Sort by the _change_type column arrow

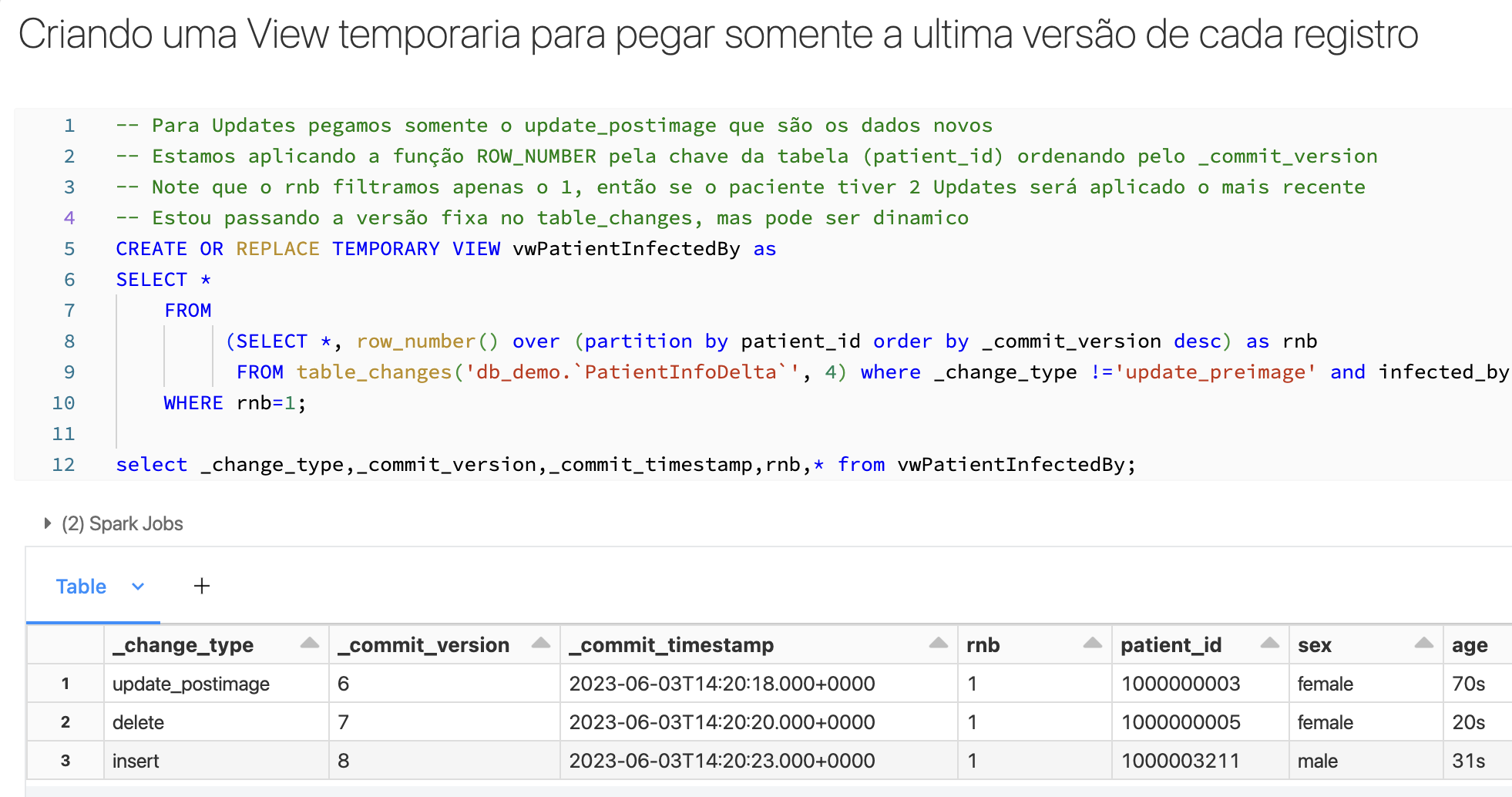pyautogui.click(x=310, y=643)
